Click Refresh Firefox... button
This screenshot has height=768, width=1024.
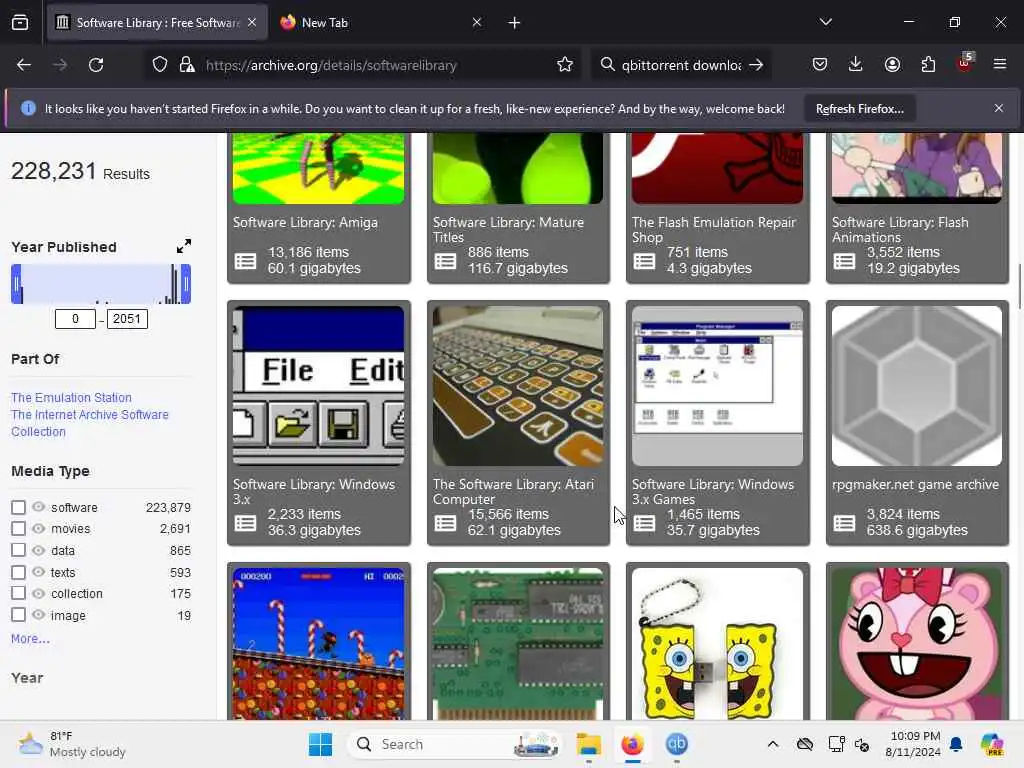(859, 108)
